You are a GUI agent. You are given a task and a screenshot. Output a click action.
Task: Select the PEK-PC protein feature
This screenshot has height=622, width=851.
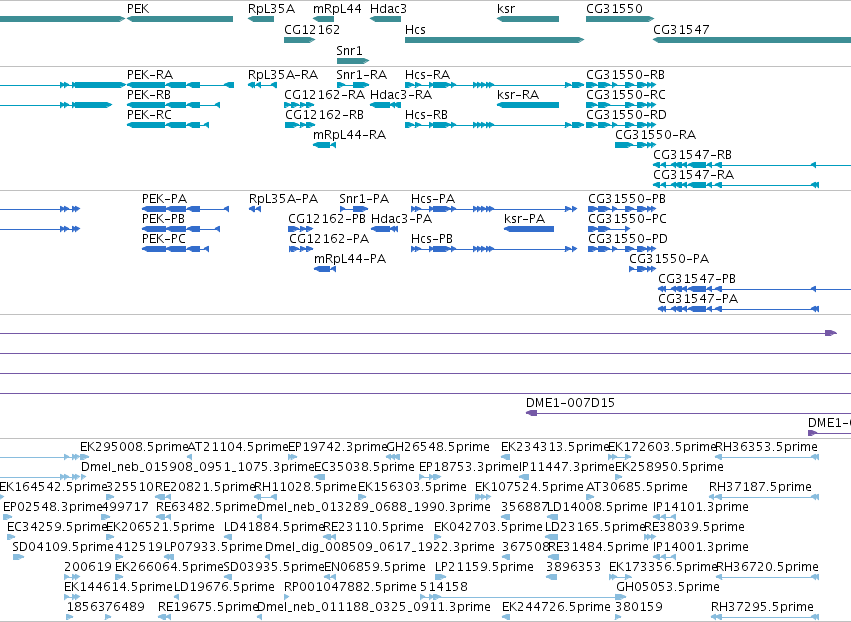tap(175, 249)
